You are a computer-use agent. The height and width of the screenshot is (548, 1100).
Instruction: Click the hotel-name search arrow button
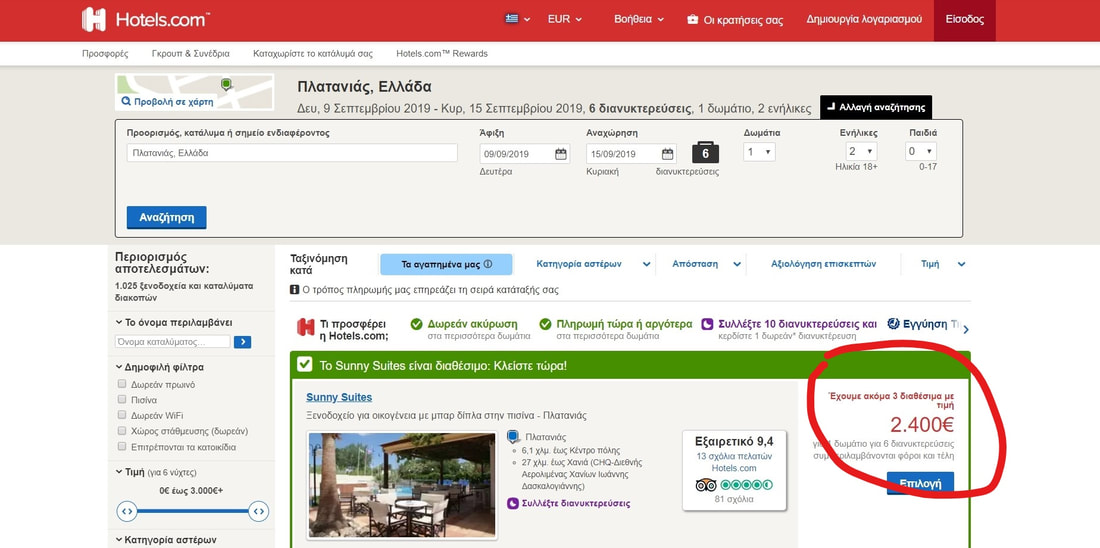pyautogui.click(x=242, y=342)
